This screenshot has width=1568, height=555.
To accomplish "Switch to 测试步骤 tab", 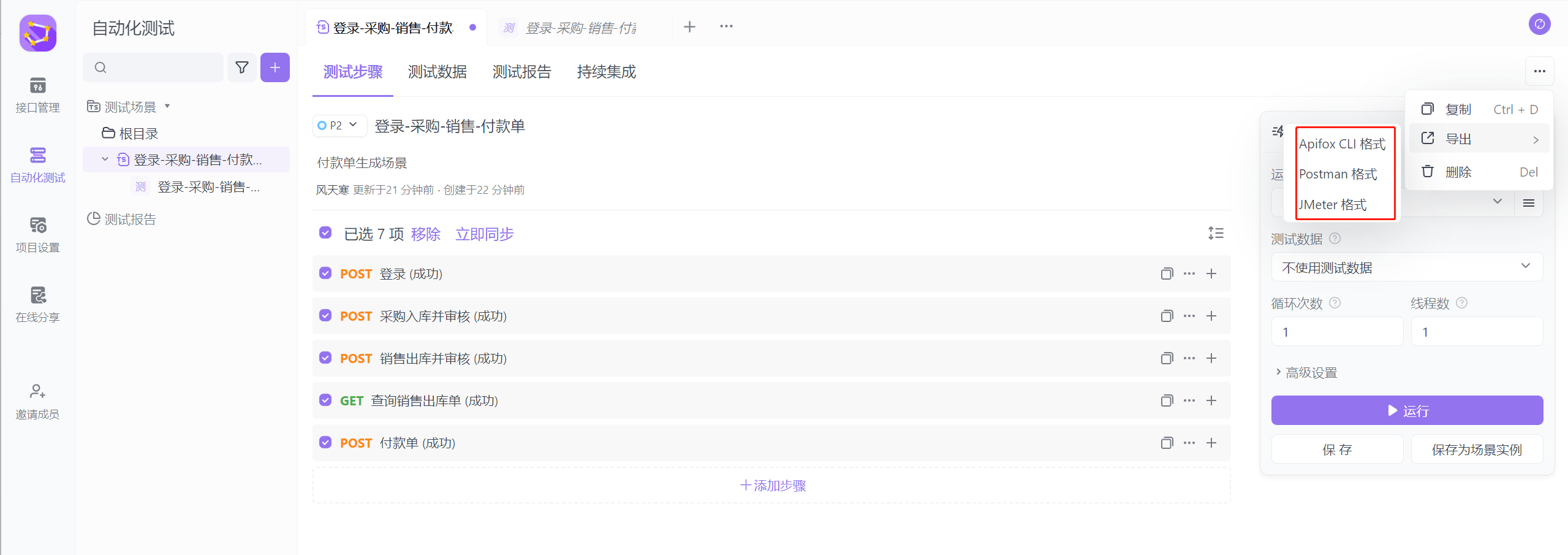I will (353, 72).
